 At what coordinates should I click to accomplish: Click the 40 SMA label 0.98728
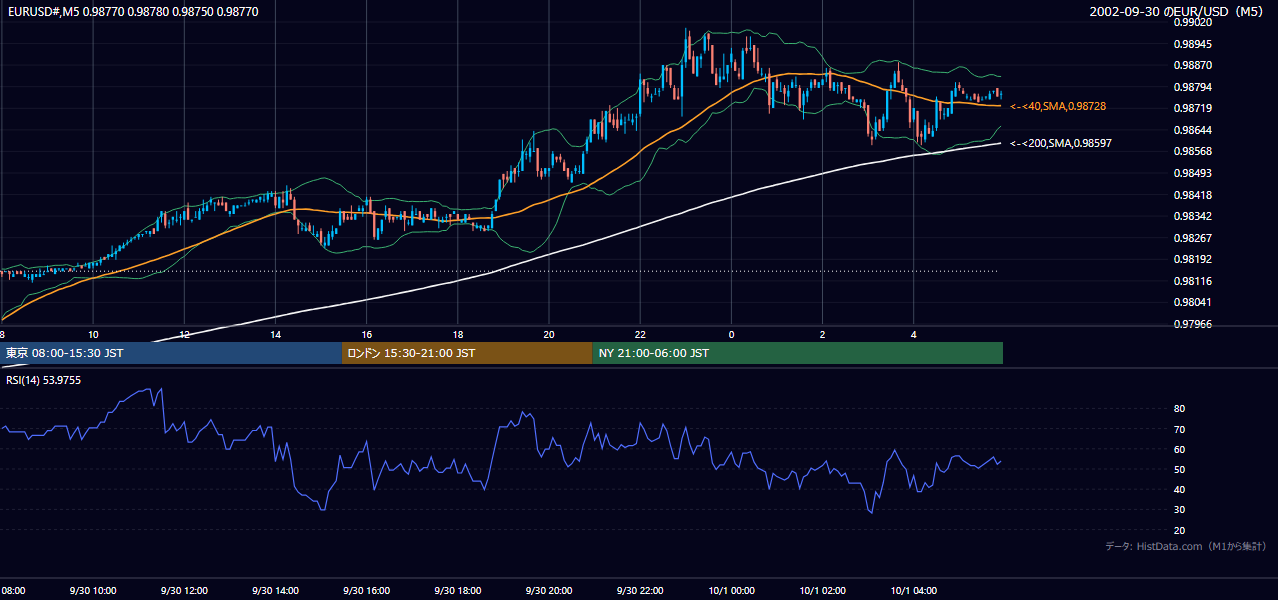1059,106
